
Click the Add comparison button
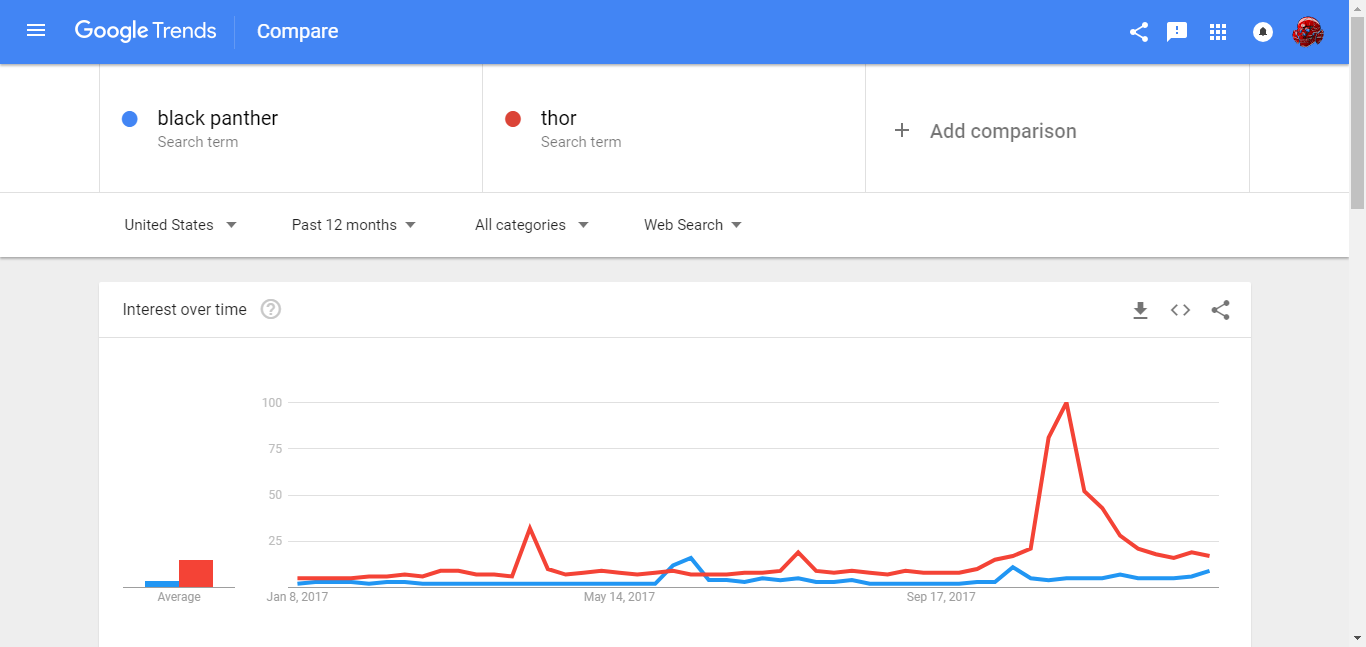pyautogui.click(x=985, y=131)
